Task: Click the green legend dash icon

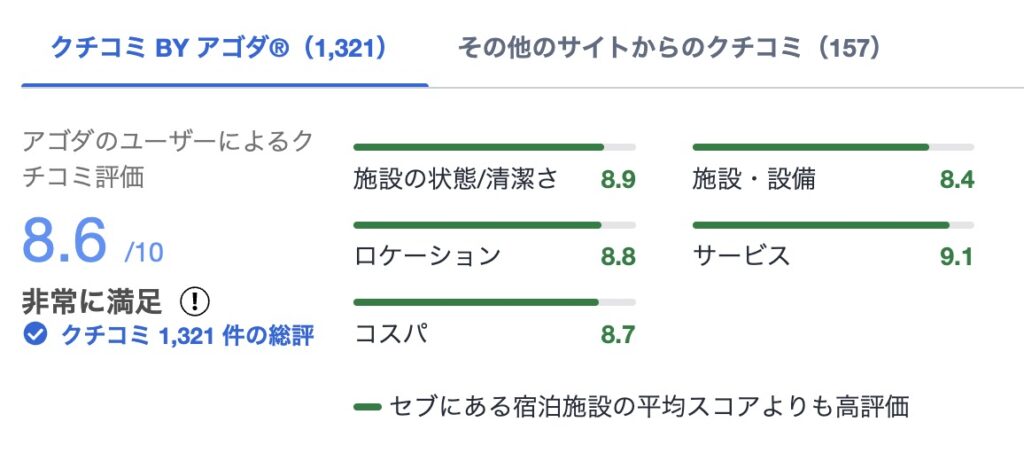Action: tap(367, 407)
